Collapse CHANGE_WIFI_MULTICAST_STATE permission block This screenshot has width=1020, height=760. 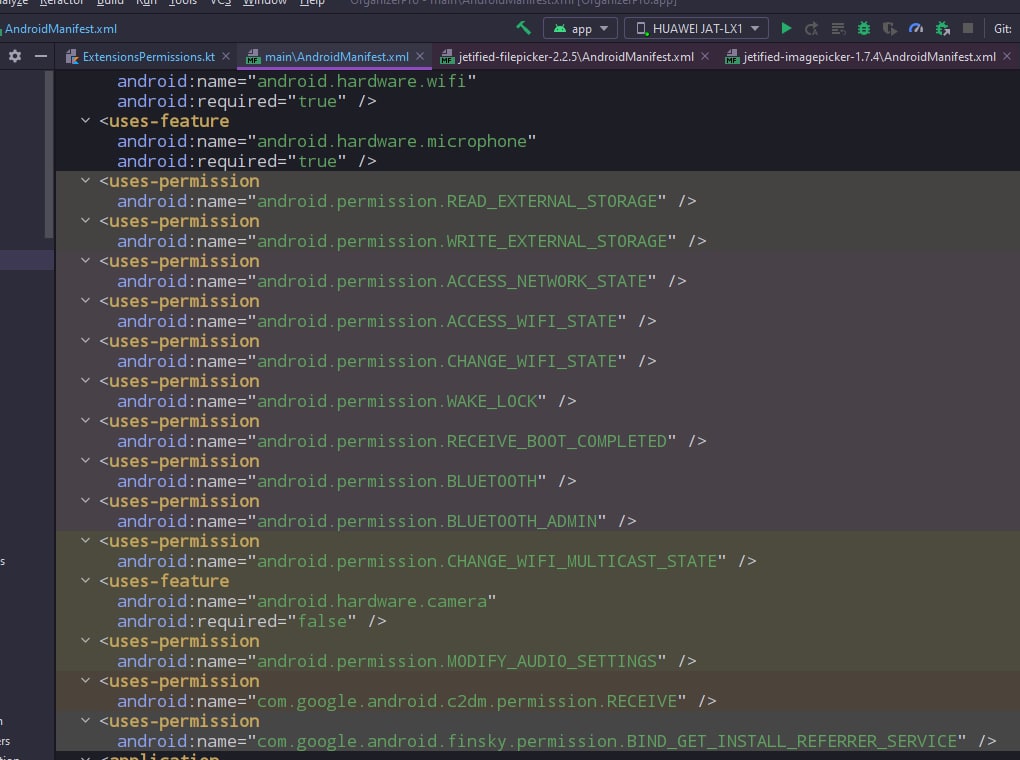(85, 541)
